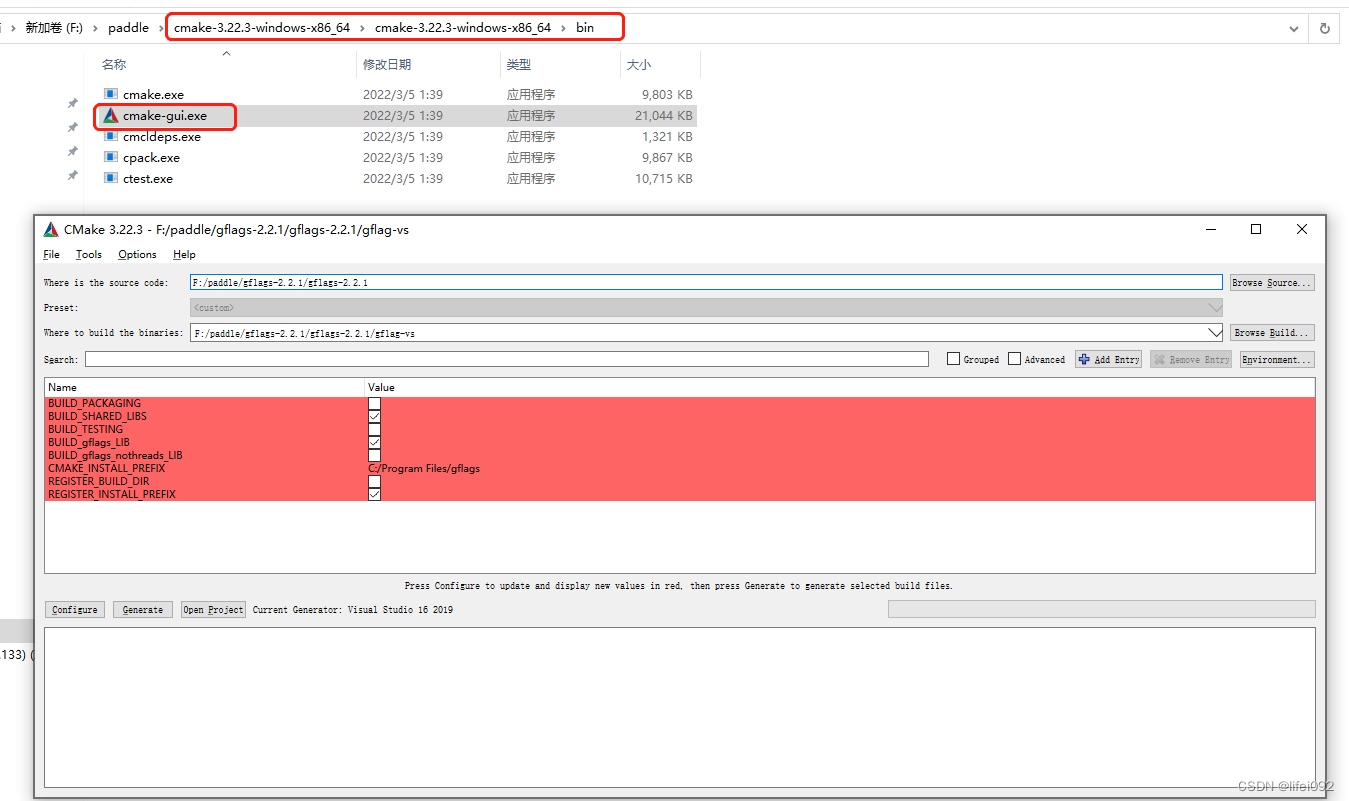Click the first cmake-3.22.3-windows-x86_64 address bar segment
Viewport: 1349px width, 801px height.
point(262,28)
